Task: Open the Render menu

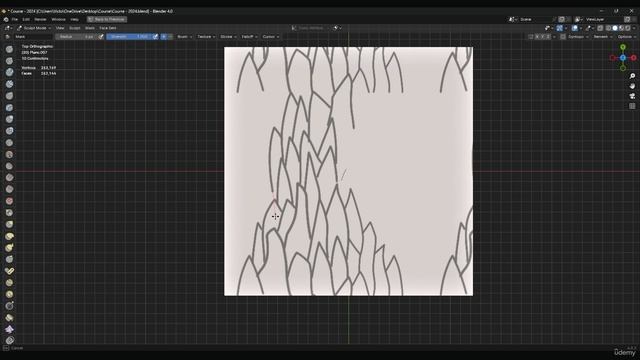Action: (x=40, y=19)
